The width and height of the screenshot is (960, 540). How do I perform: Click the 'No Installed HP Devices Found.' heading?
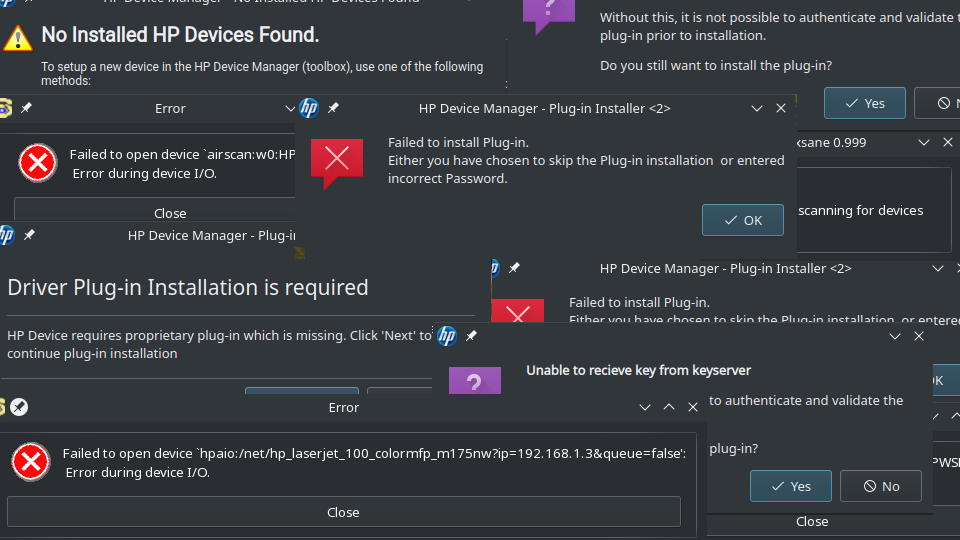180,35
